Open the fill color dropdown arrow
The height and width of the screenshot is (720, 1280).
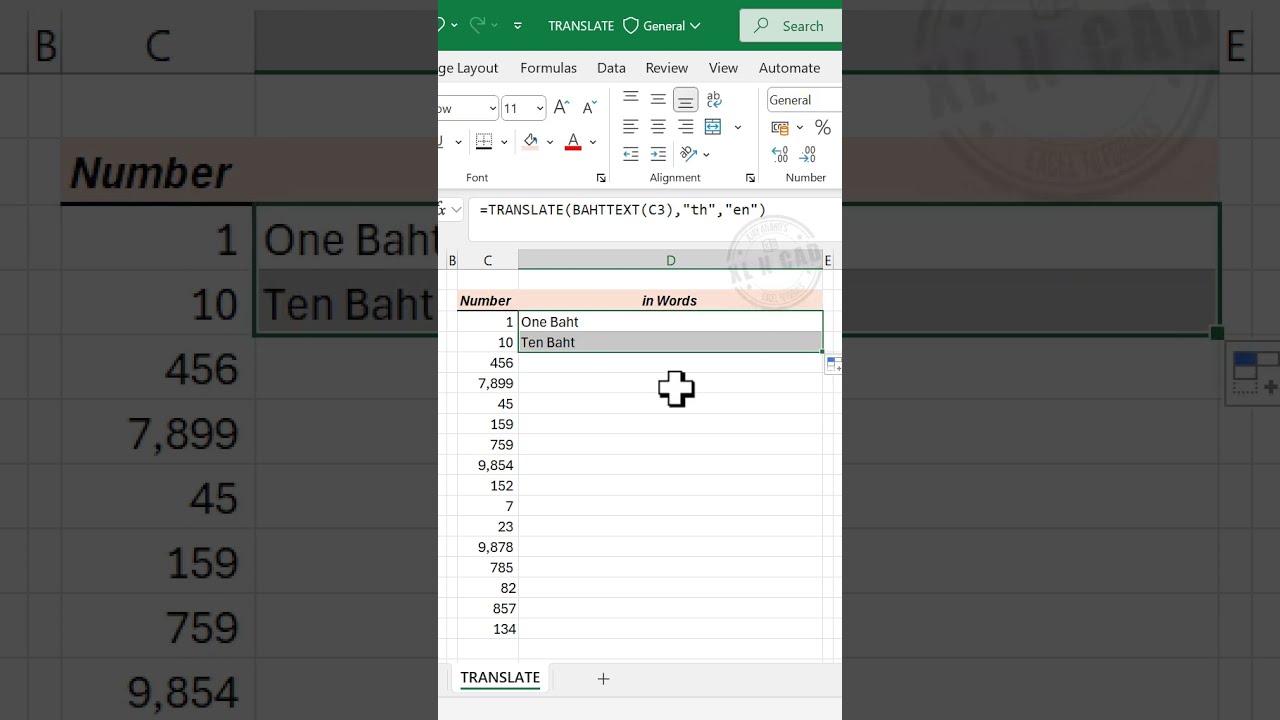point(549,142)
